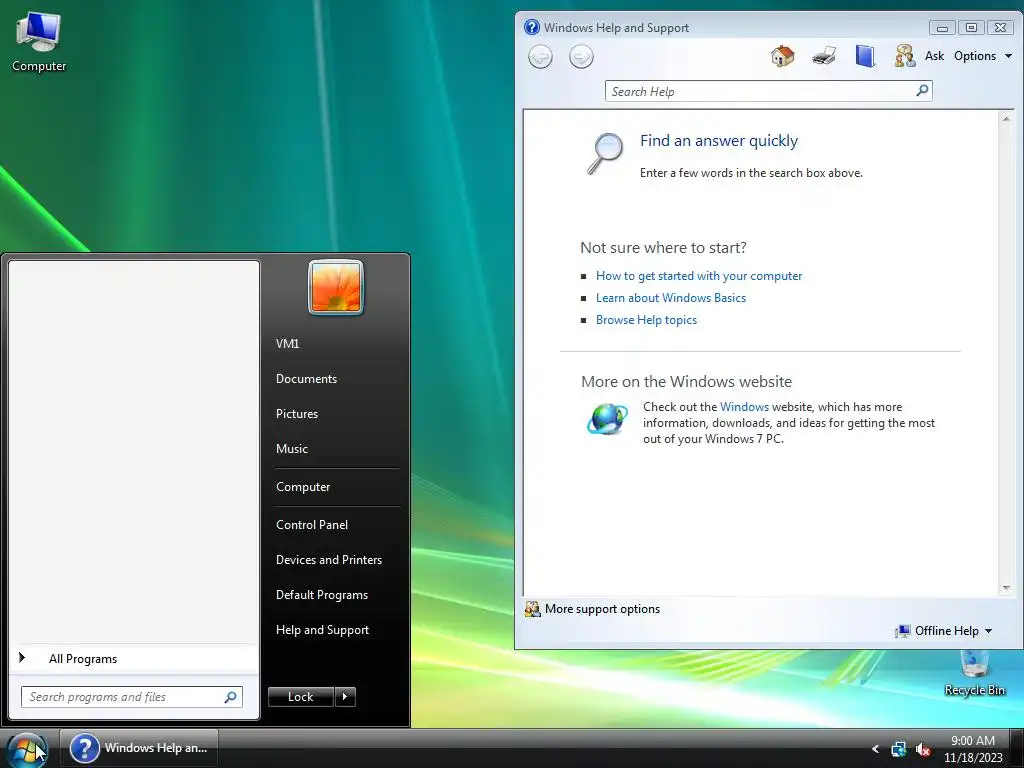Open Browse Help topics link
The width and height of the screenshot is (1024, 768).
click(647, 320)
